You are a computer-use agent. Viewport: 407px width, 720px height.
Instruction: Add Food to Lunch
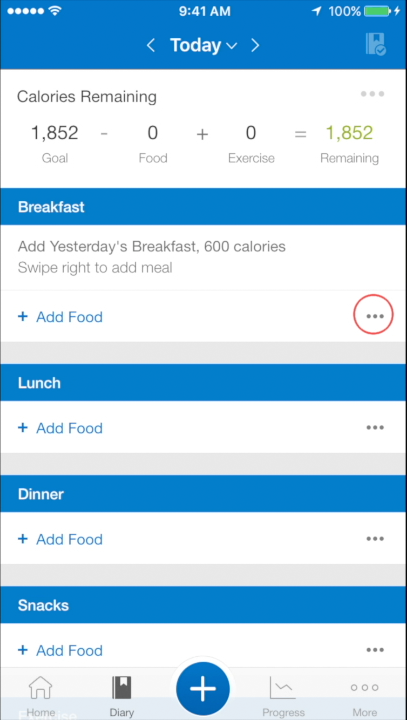tap(60, 428)
